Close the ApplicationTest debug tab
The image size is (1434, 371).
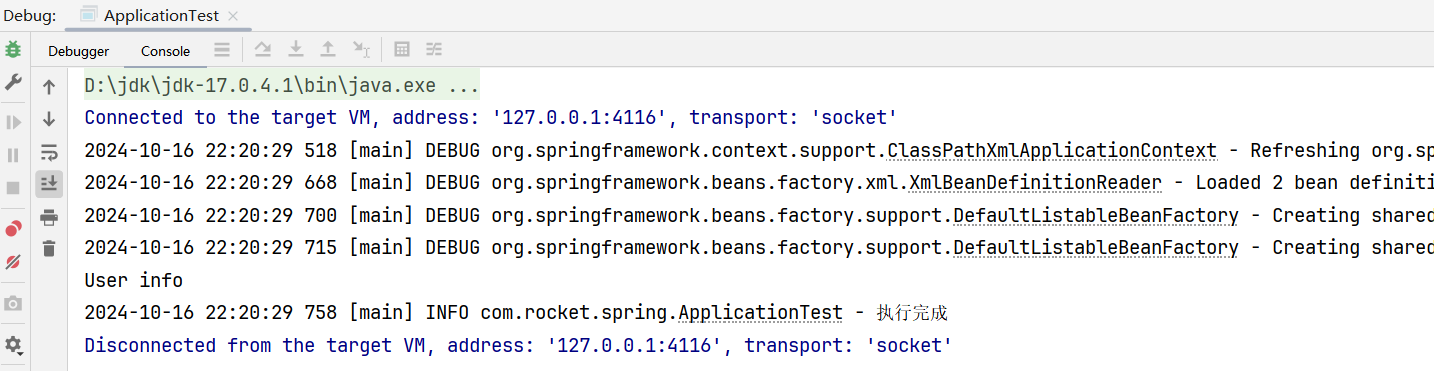234,16
